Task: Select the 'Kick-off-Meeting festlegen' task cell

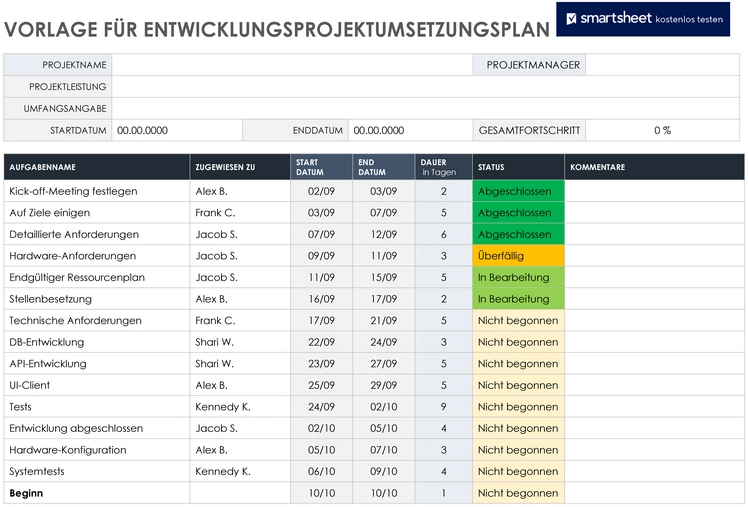Action: click(97, 191)
